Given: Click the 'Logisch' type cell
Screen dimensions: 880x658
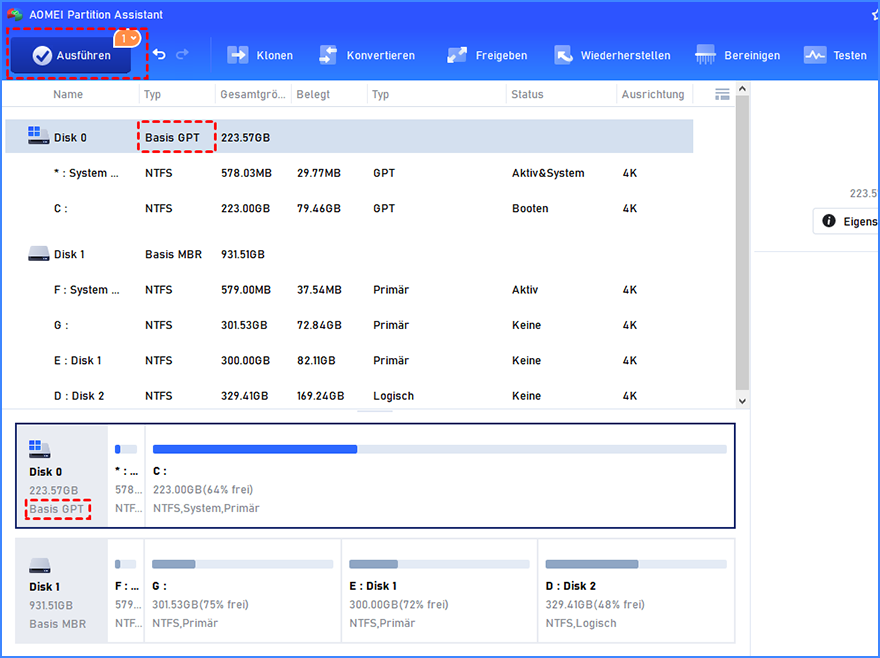Looking at the screenshot, I should tap(393, 396).
